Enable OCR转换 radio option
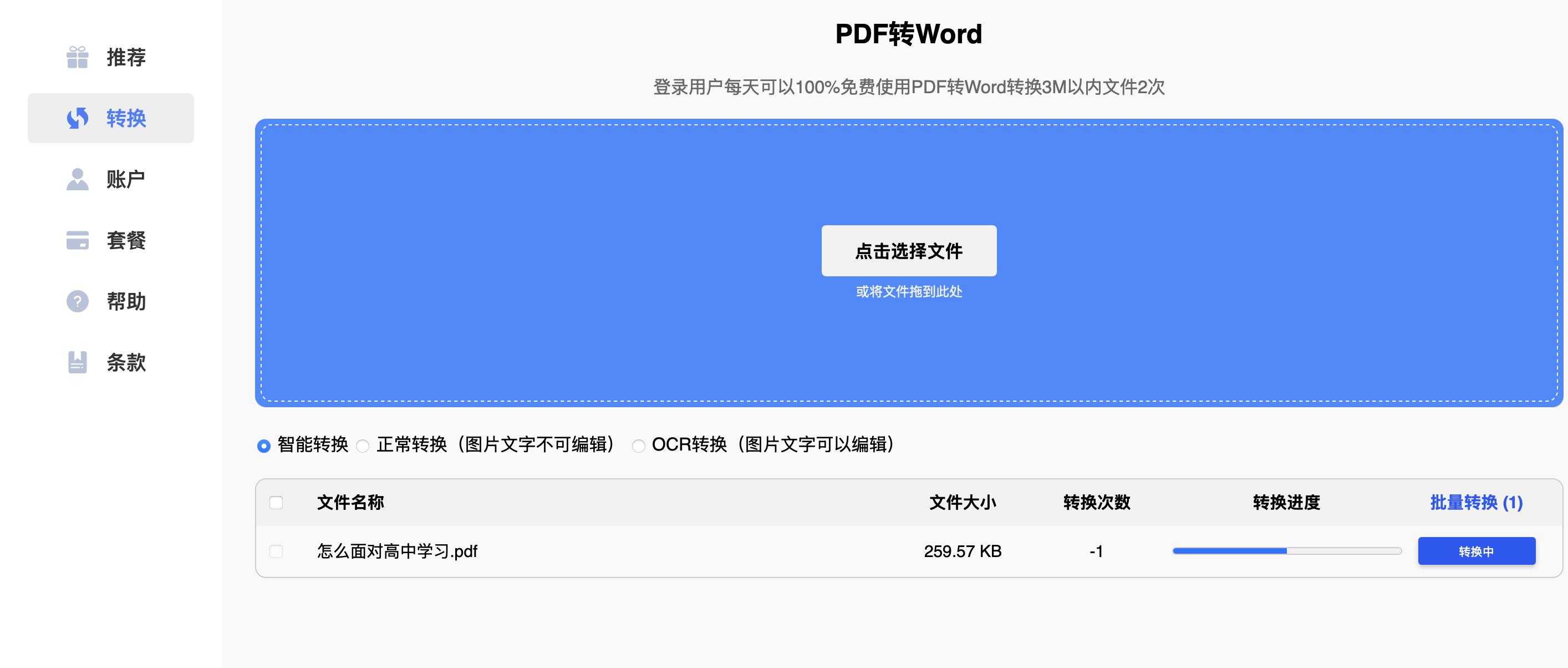The height and width of the screenshot is (668, 1568). (x=638, y=446)
